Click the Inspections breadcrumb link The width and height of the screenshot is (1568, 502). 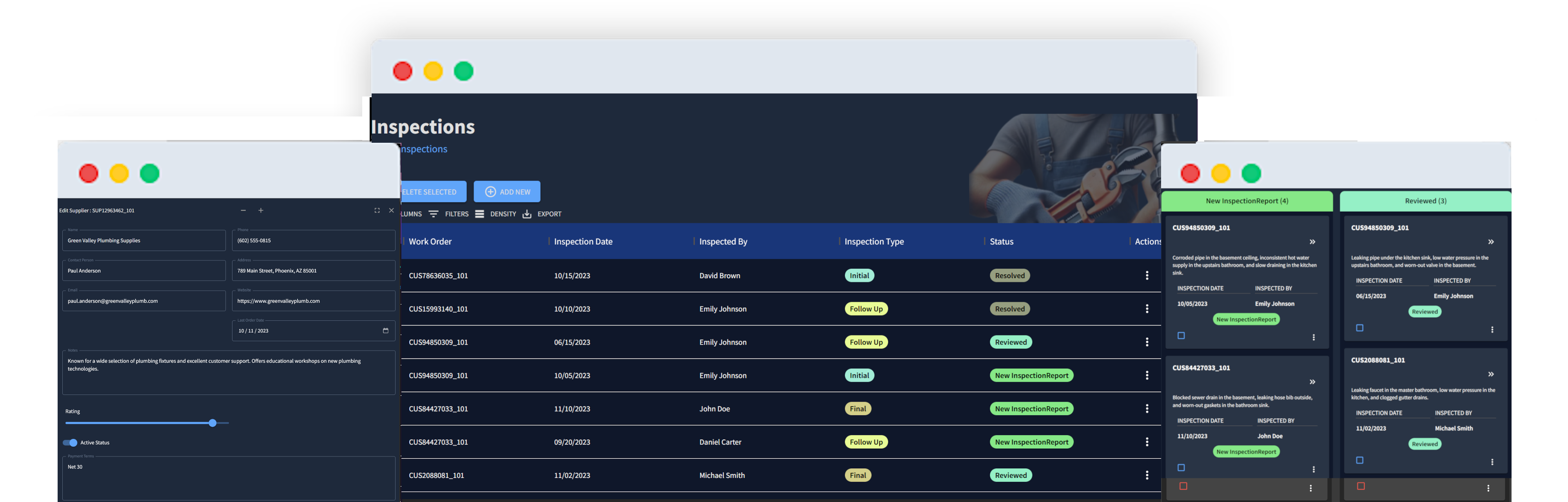pyautogui.click(x=424, y=149)
